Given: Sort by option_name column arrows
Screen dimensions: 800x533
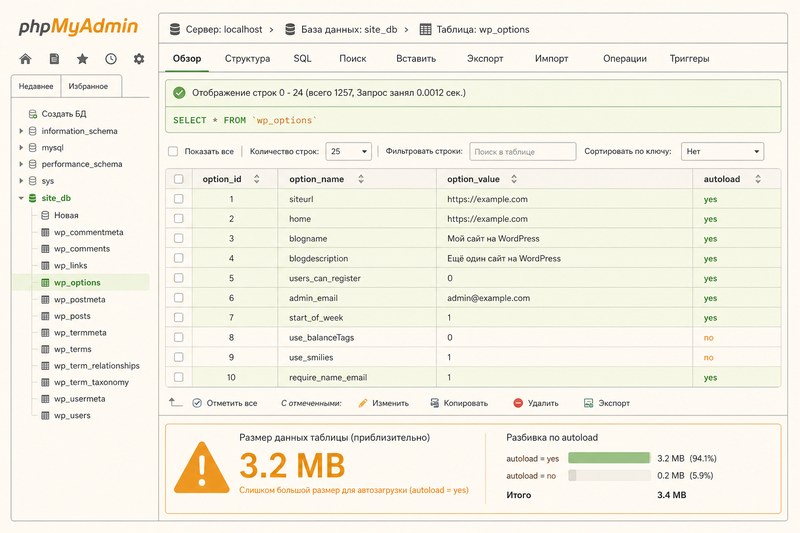Looking at the screenshot, I should point(361,179).
